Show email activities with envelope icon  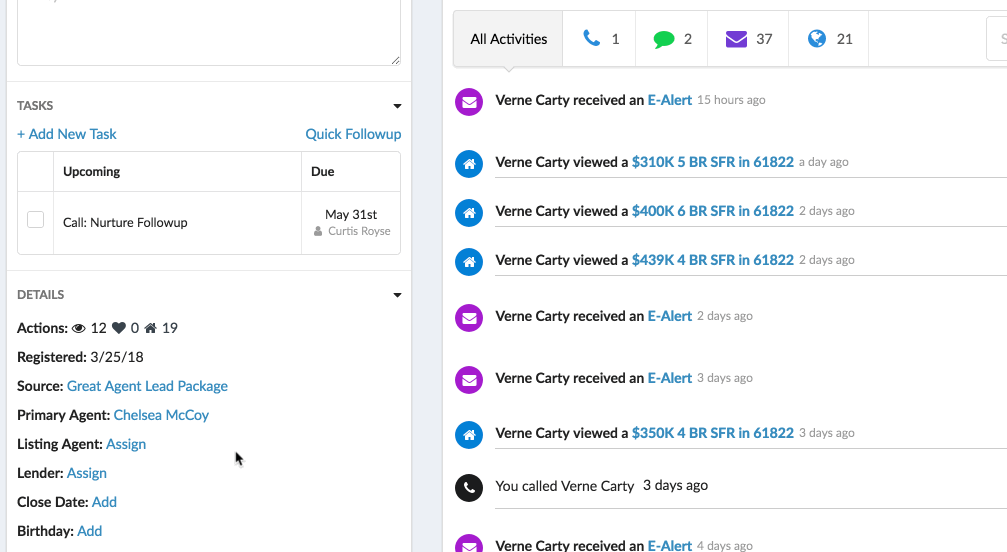coord(748,39)
